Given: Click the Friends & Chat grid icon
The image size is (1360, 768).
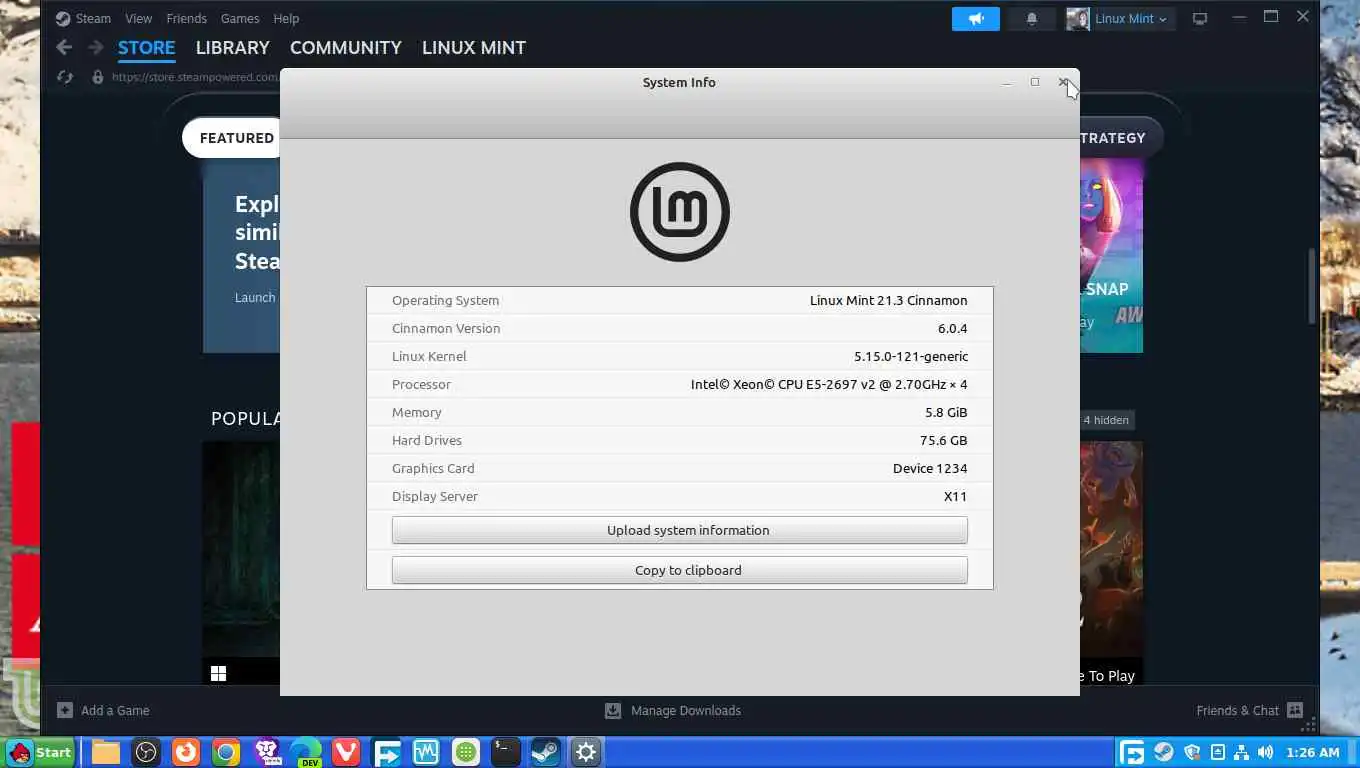Looking at the screenshot, I should tap(1295, 710).
